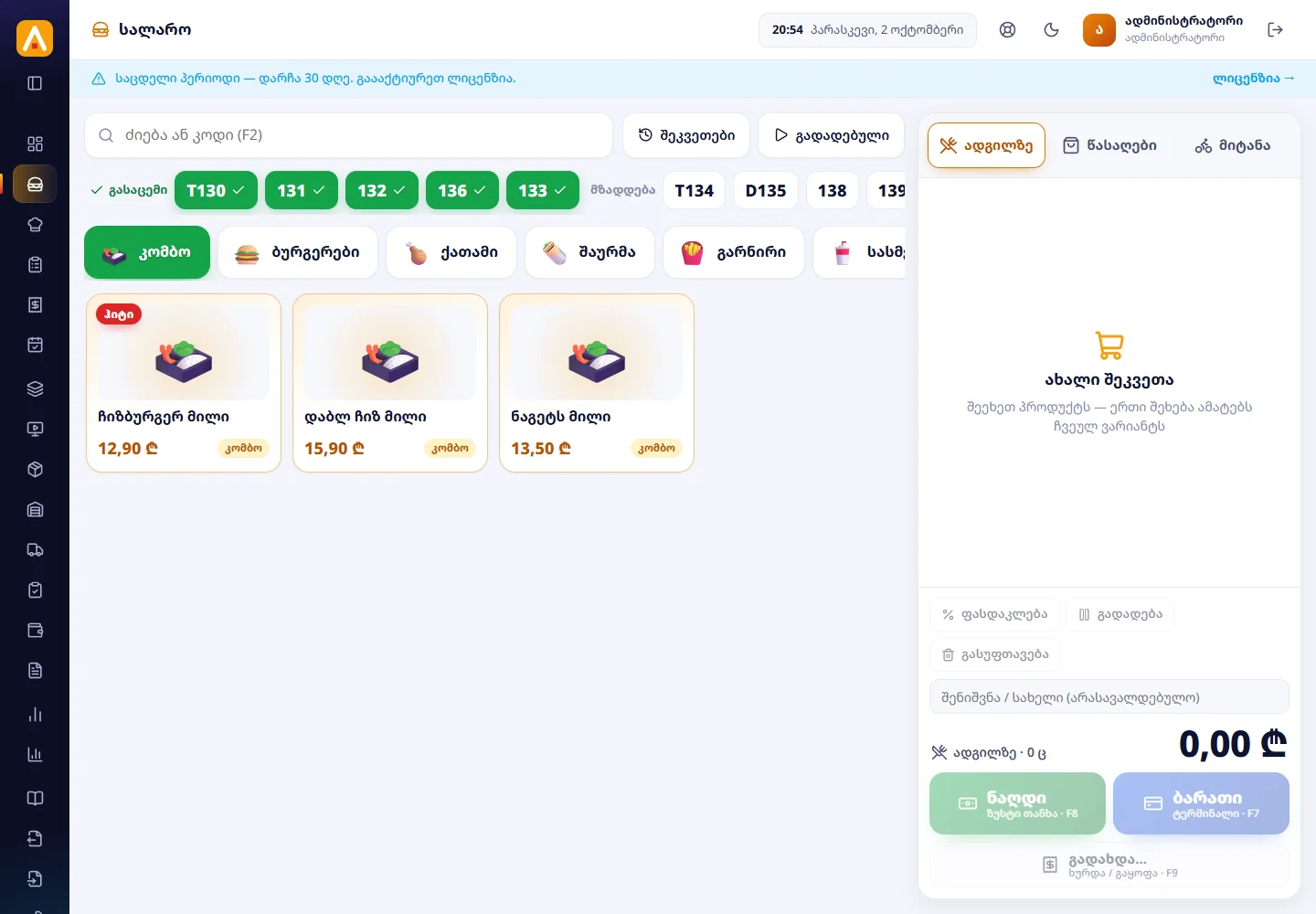This screenshot has height=914, width=1316.
Task: Click the support lifebuoy icon in header
Action: point(1007,29)
